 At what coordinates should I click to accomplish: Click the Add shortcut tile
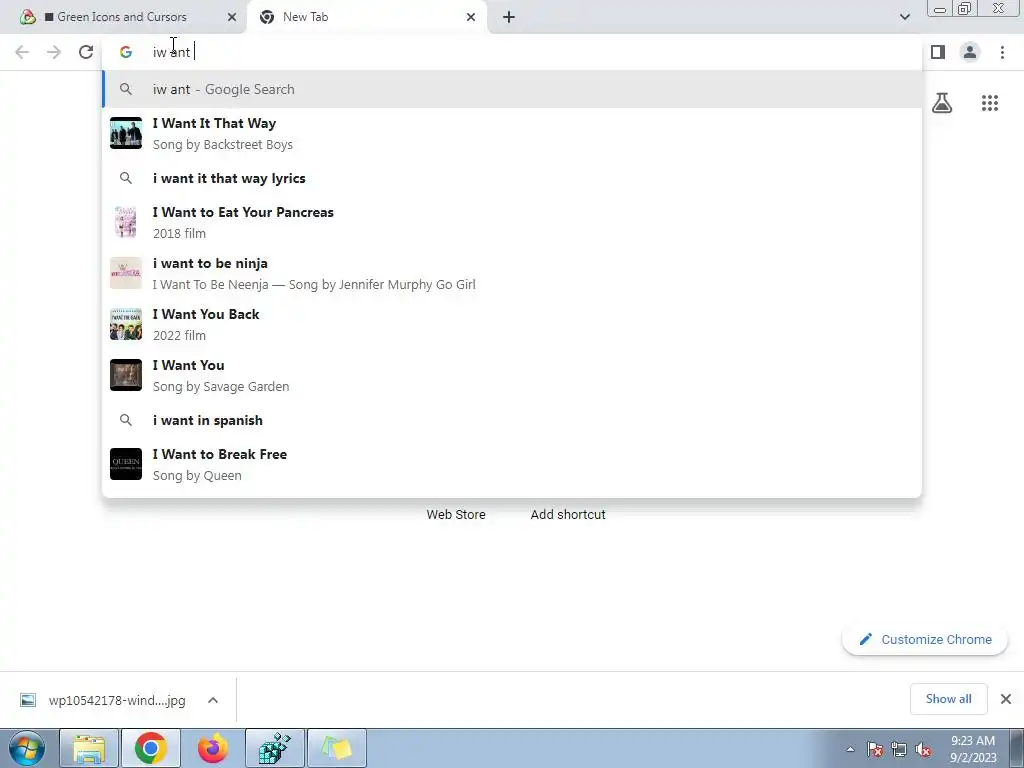(568, 515)
